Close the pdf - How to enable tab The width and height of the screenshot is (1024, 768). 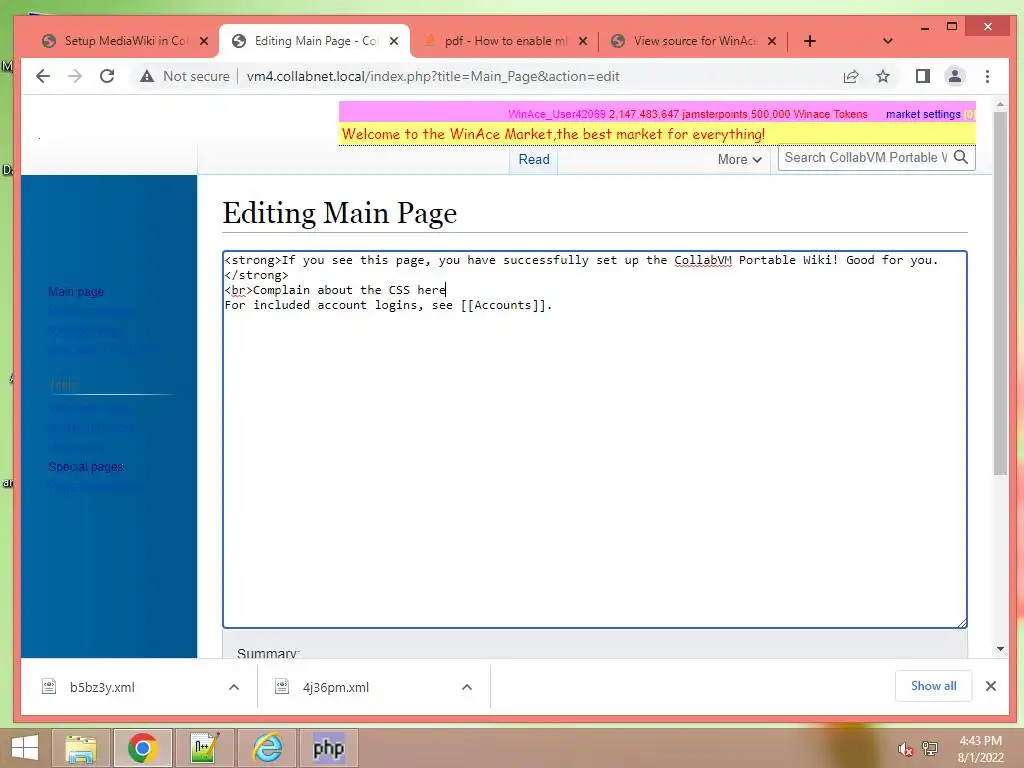(x=583, y=41)
